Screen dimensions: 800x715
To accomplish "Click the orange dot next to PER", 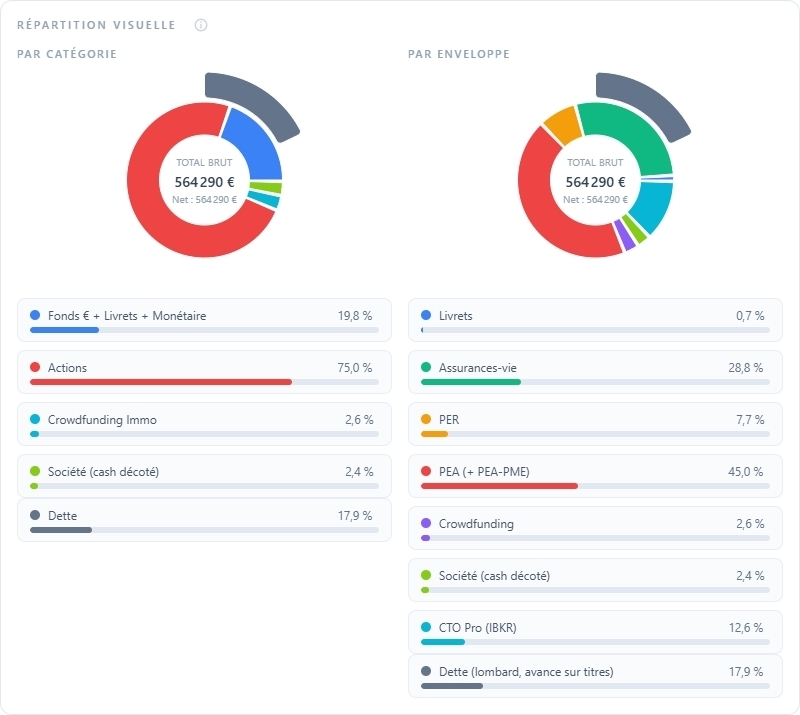I will [x=426, y=420].
